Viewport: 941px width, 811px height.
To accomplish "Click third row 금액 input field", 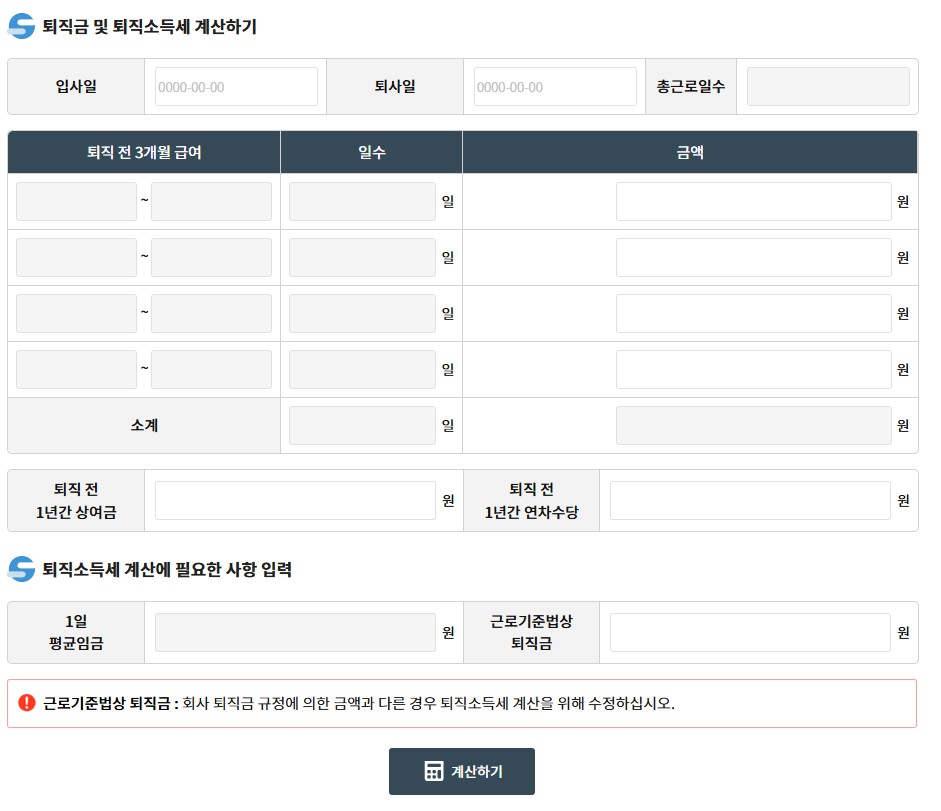I will click(x=754, y=313).
